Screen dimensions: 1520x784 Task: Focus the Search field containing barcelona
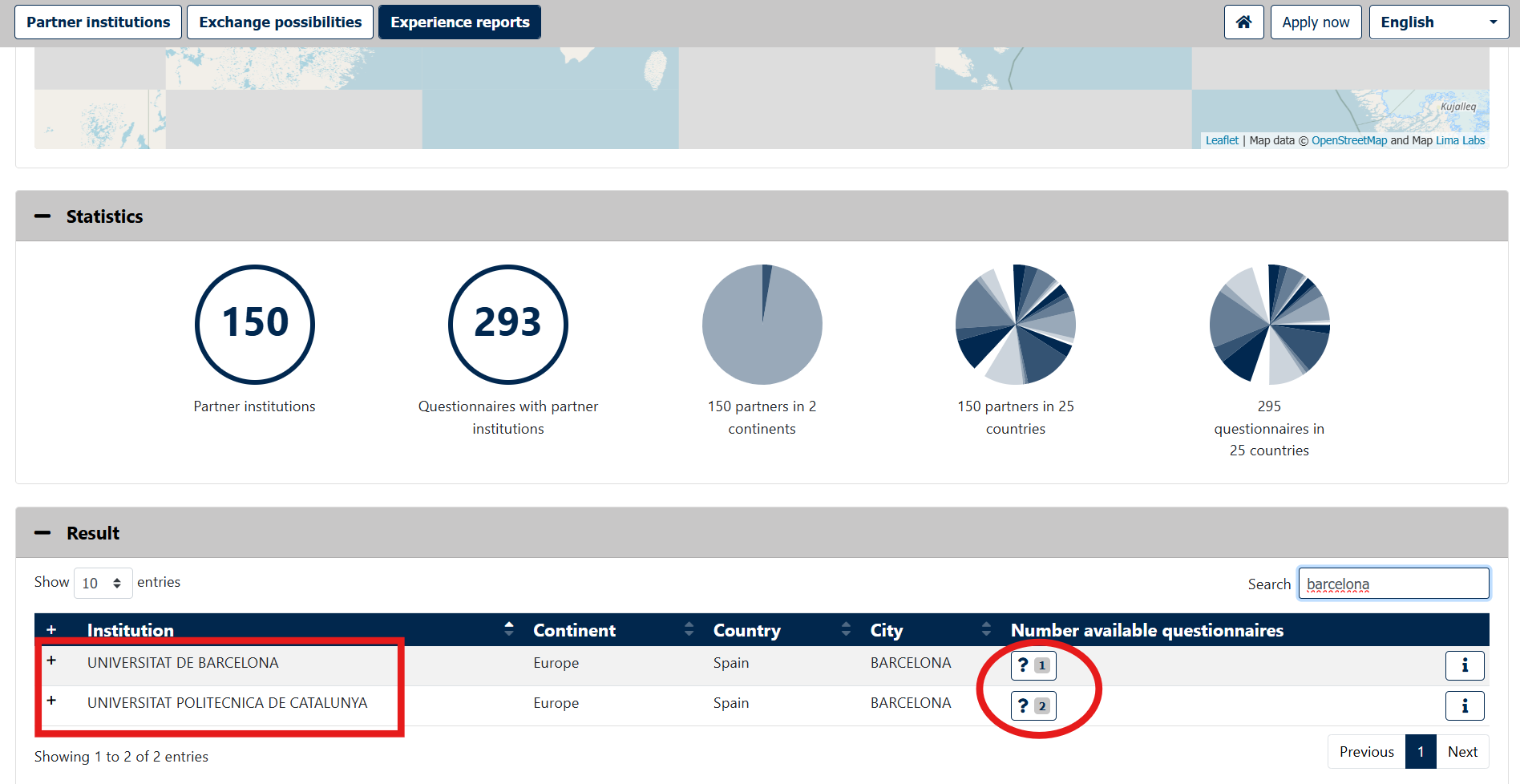coord(1393,584)
